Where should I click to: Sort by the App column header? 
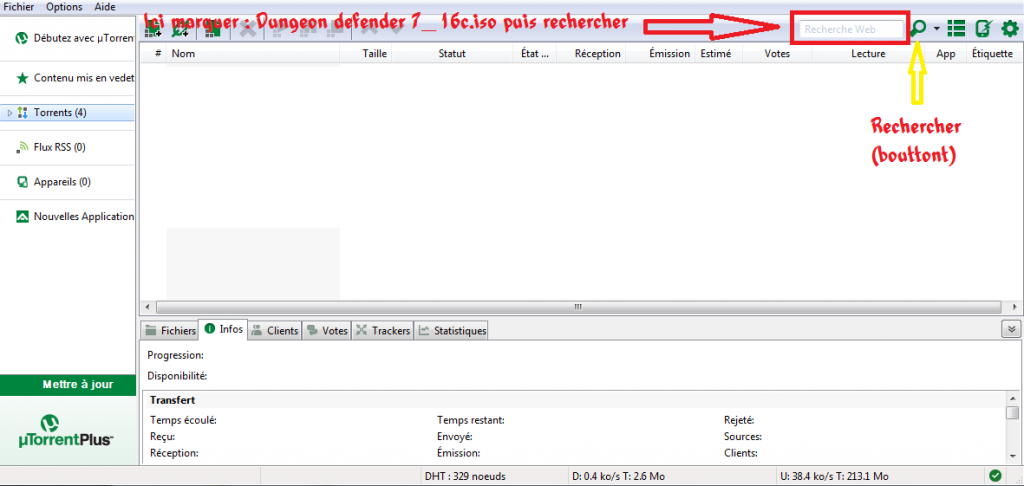point(945,54)
